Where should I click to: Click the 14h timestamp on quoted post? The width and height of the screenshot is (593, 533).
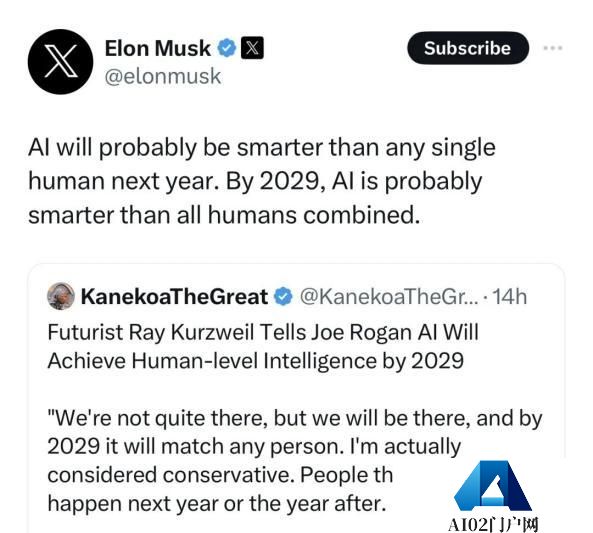(x=510, y=296)
